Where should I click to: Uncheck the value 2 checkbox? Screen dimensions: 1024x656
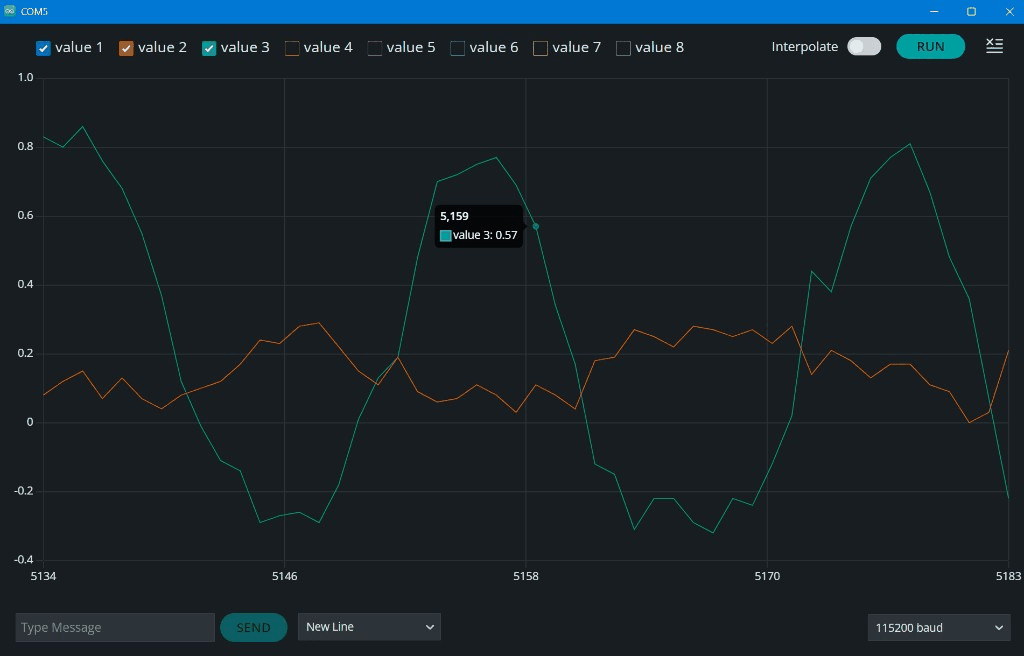tap(126, 48)
